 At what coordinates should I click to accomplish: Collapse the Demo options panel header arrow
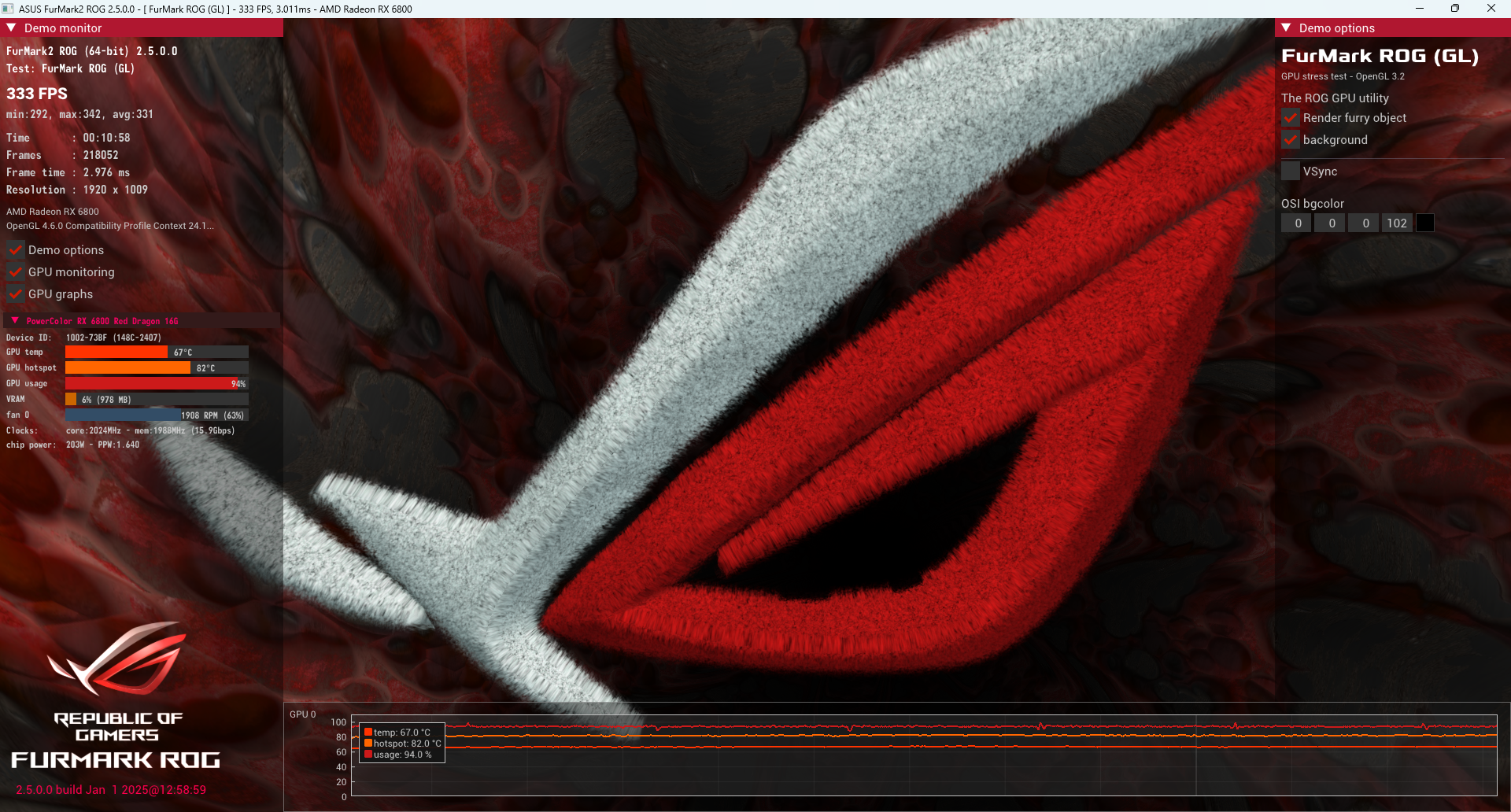tap(1286, 28)
